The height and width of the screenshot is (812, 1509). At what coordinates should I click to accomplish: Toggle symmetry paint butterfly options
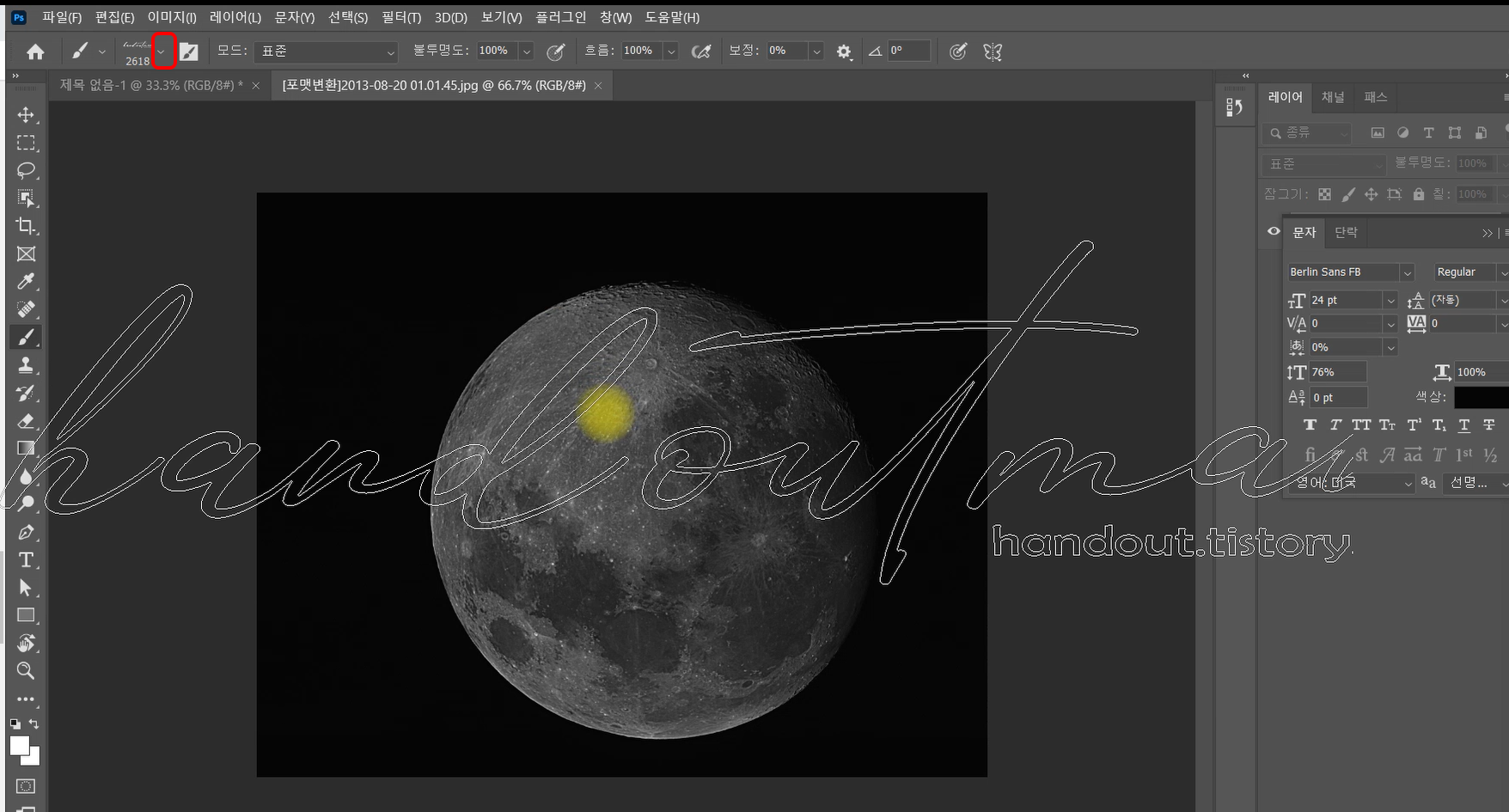coord(993,52)
